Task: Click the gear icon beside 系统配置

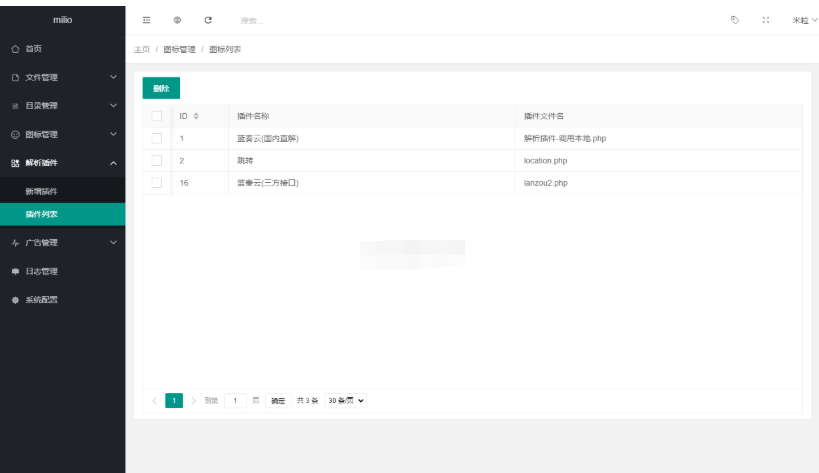Action: pyautogui.click(x=15, y=300)
